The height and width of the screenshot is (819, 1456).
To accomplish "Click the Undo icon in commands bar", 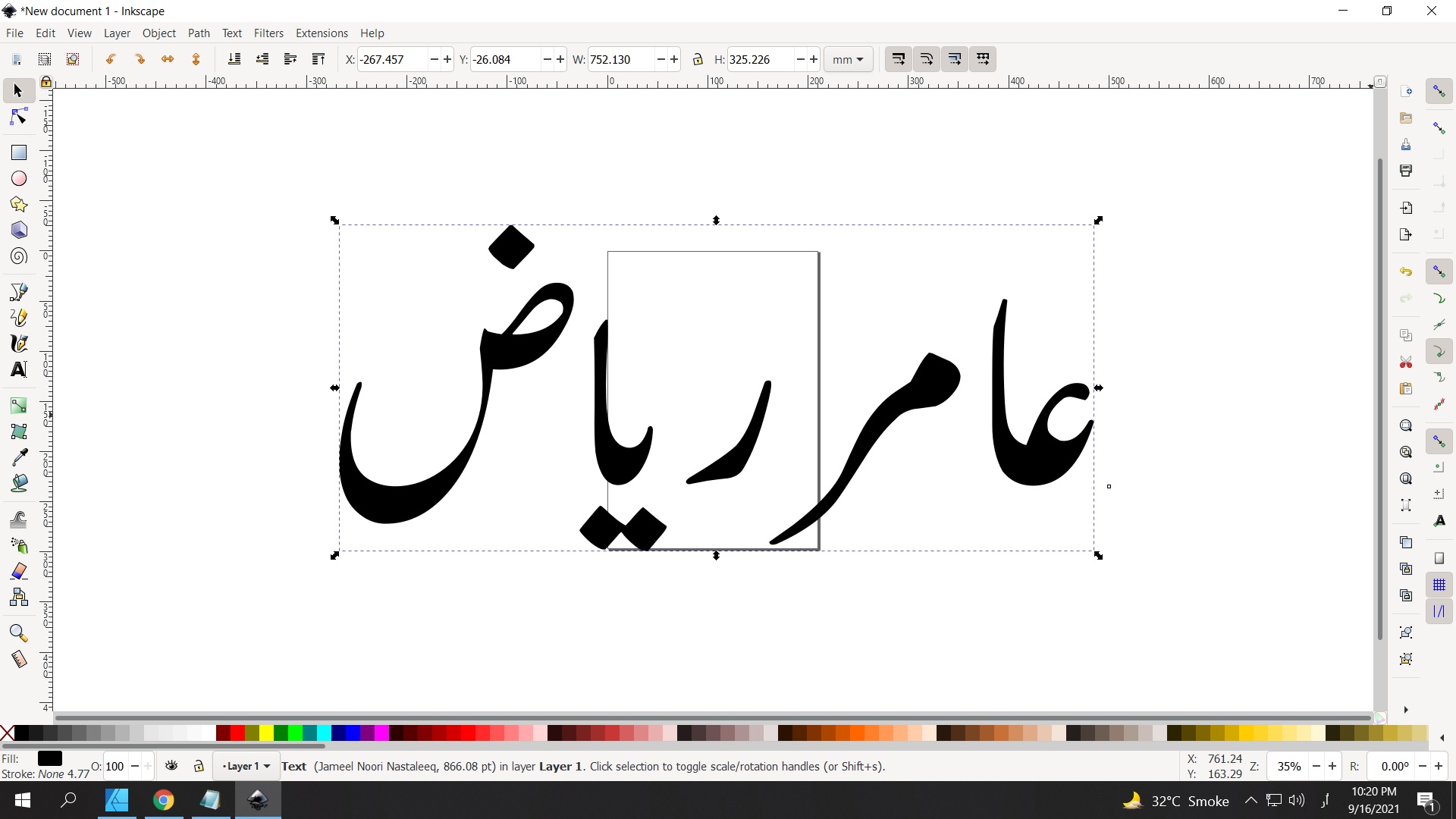I will (x=1406, y=271).
